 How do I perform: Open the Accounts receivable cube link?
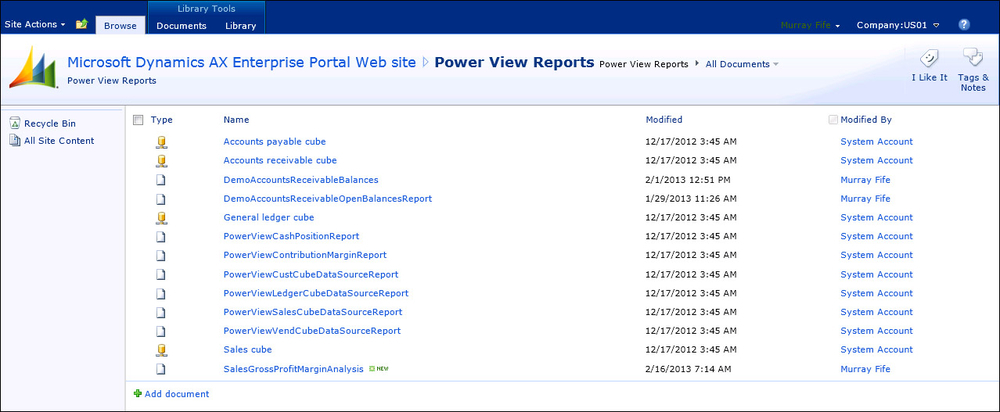tap(280, 161)
